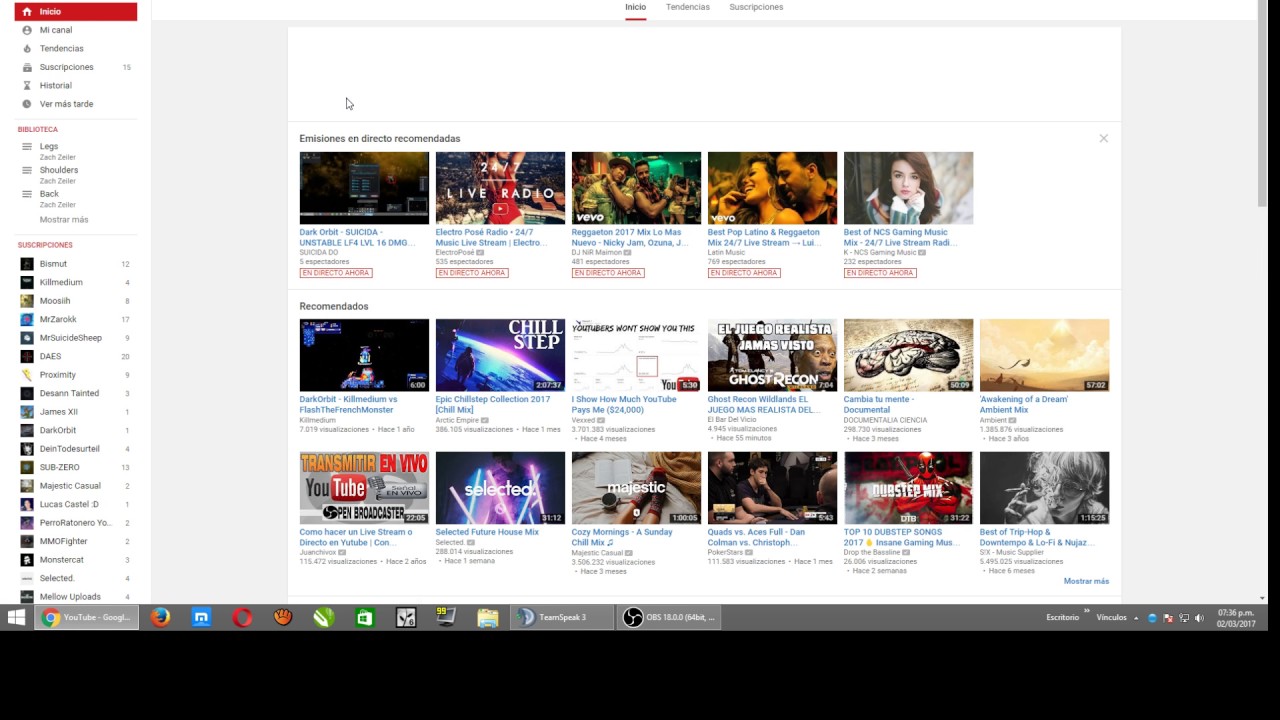
Task: Play the TOP 10 DUBSTEP SONGS thumbnail
Action: (x=908, y=488)
